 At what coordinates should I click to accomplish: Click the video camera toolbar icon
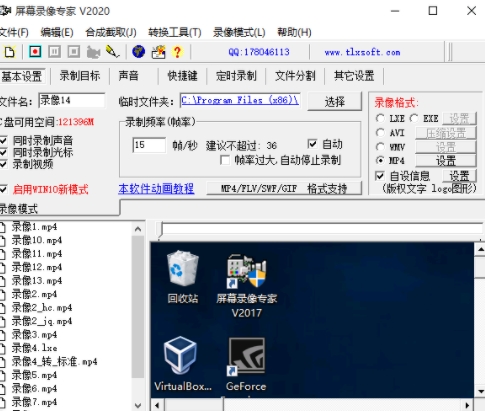click(x=93, y=52)
